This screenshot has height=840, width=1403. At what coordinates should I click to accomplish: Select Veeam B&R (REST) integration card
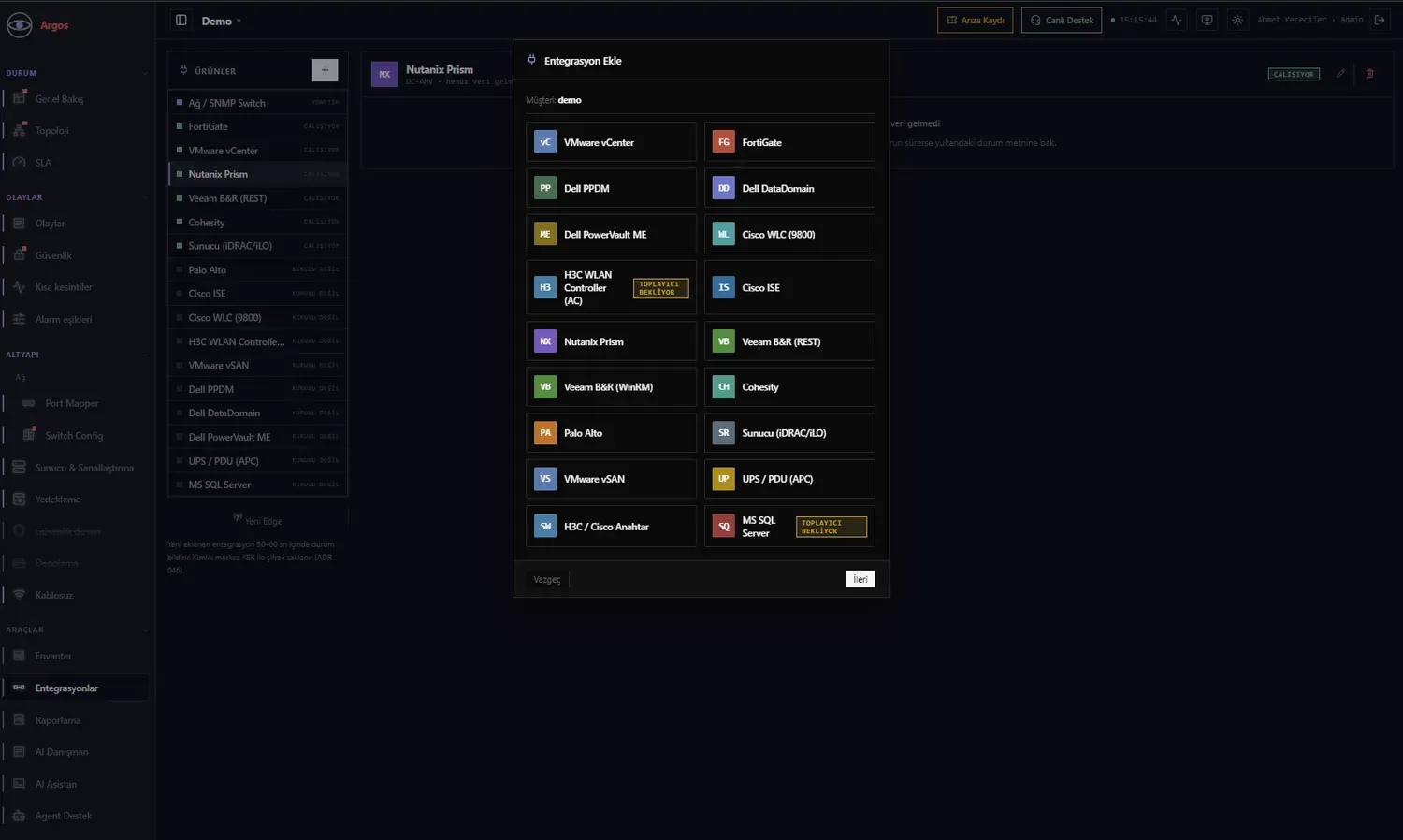789,341
